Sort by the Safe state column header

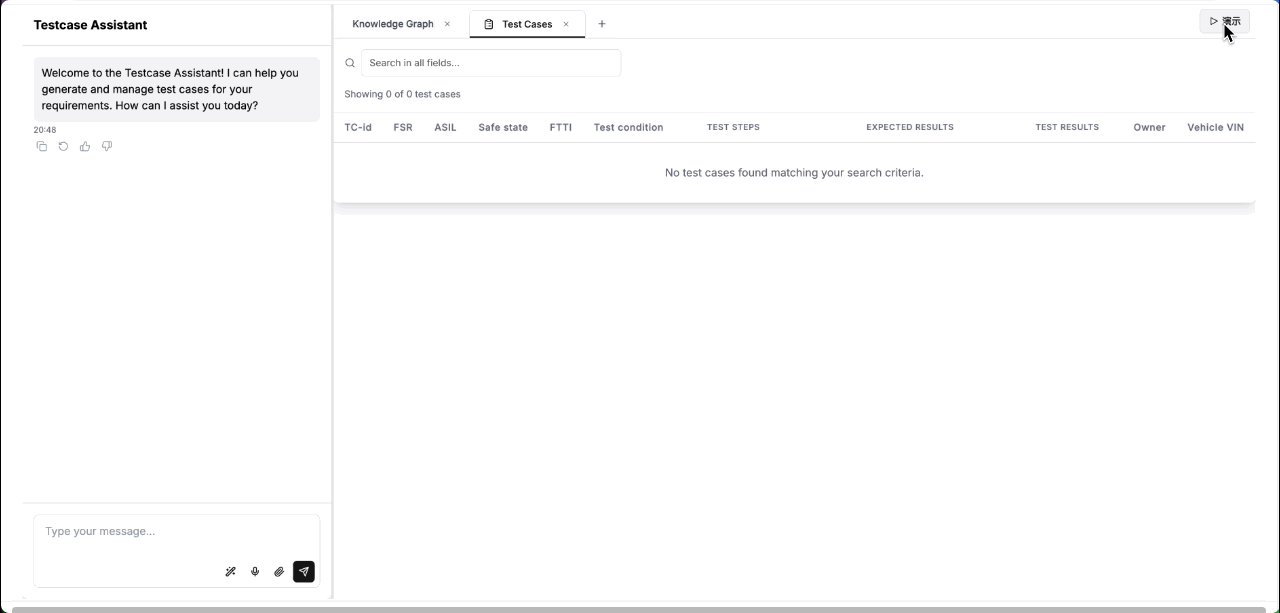tap(502, 127)
